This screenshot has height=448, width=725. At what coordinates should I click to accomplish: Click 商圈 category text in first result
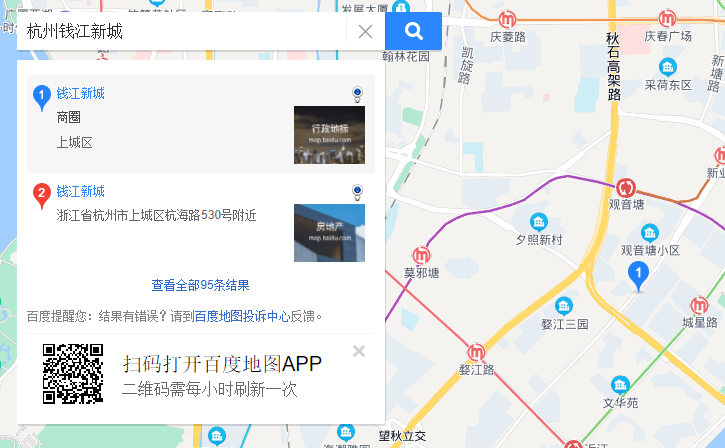[x=68, y=117]
